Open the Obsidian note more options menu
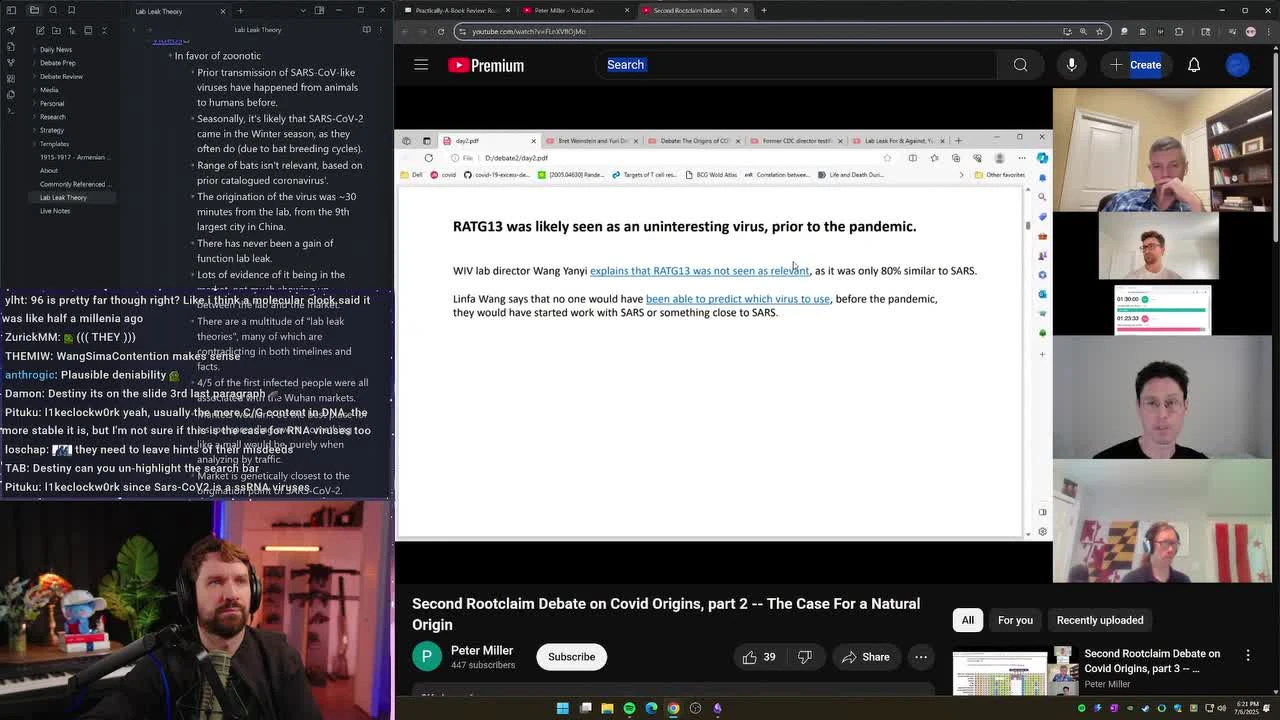The width and height of the screenshot is (1280, 720). pos(382,29)
